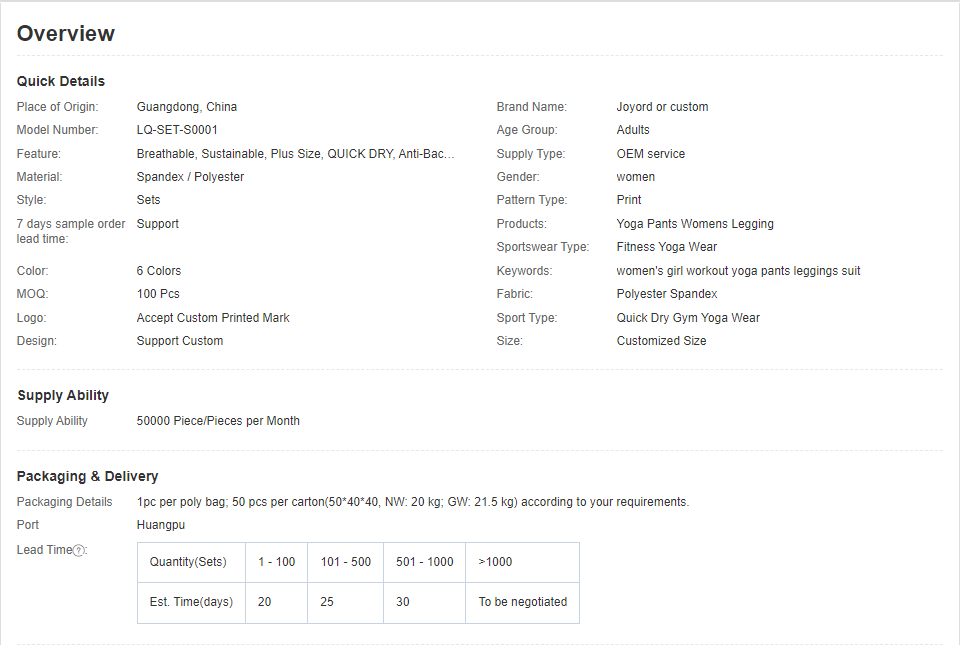Click the truncated Feature value text
Screen dimensions: 960x645
295,154
